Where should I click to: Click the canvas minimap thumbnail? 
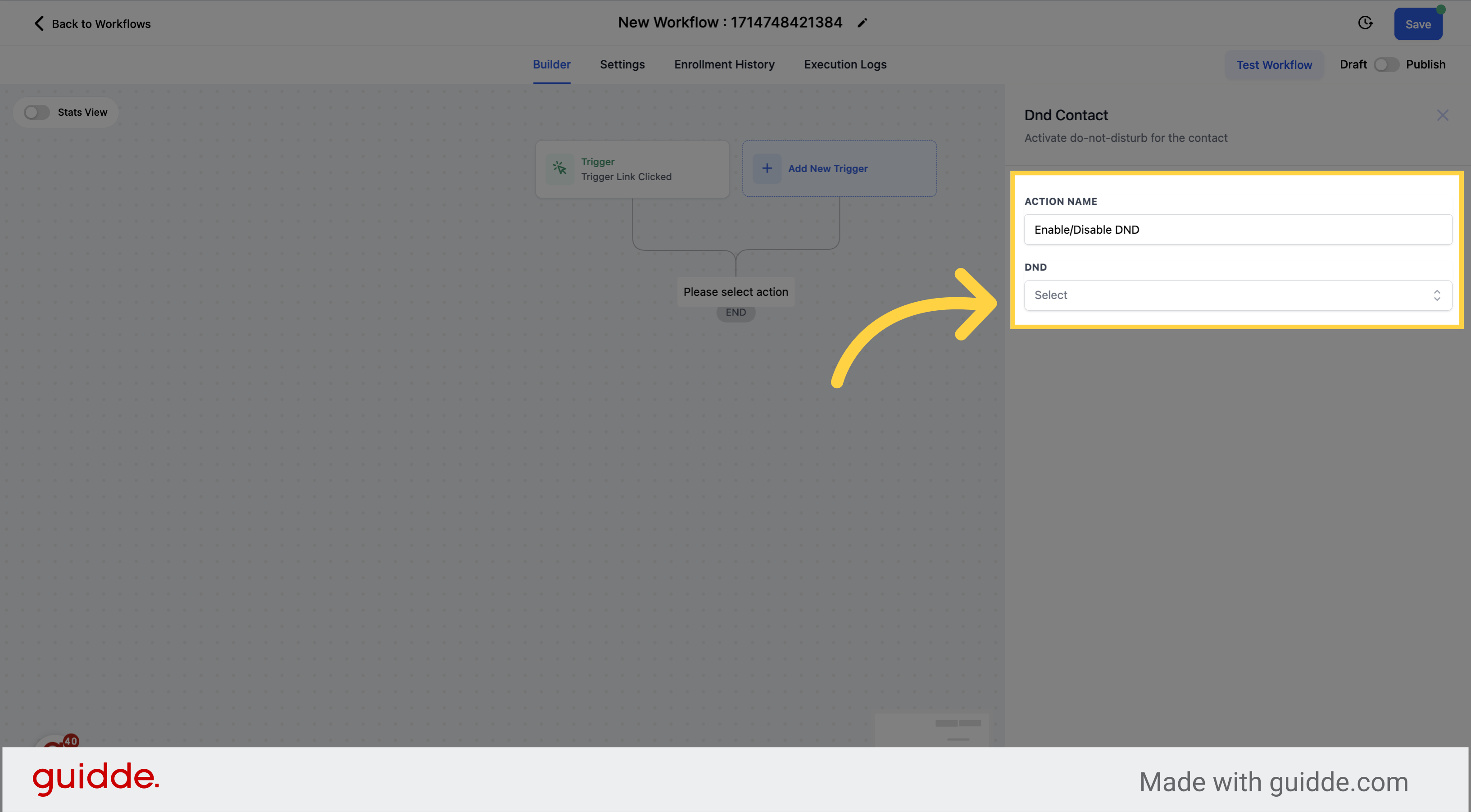(931, 730)
